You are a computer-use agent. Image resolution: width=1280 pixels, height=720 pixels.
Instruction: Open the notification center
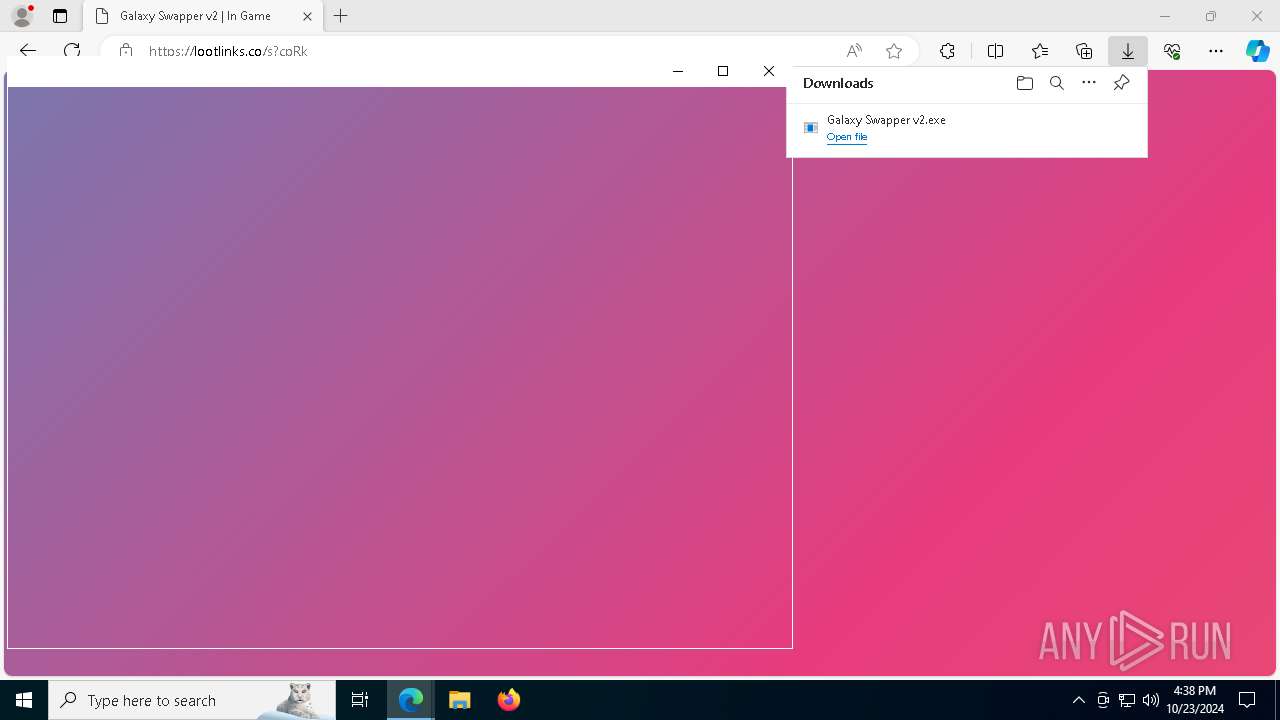pyautogui.click(x=1247, y=700)
